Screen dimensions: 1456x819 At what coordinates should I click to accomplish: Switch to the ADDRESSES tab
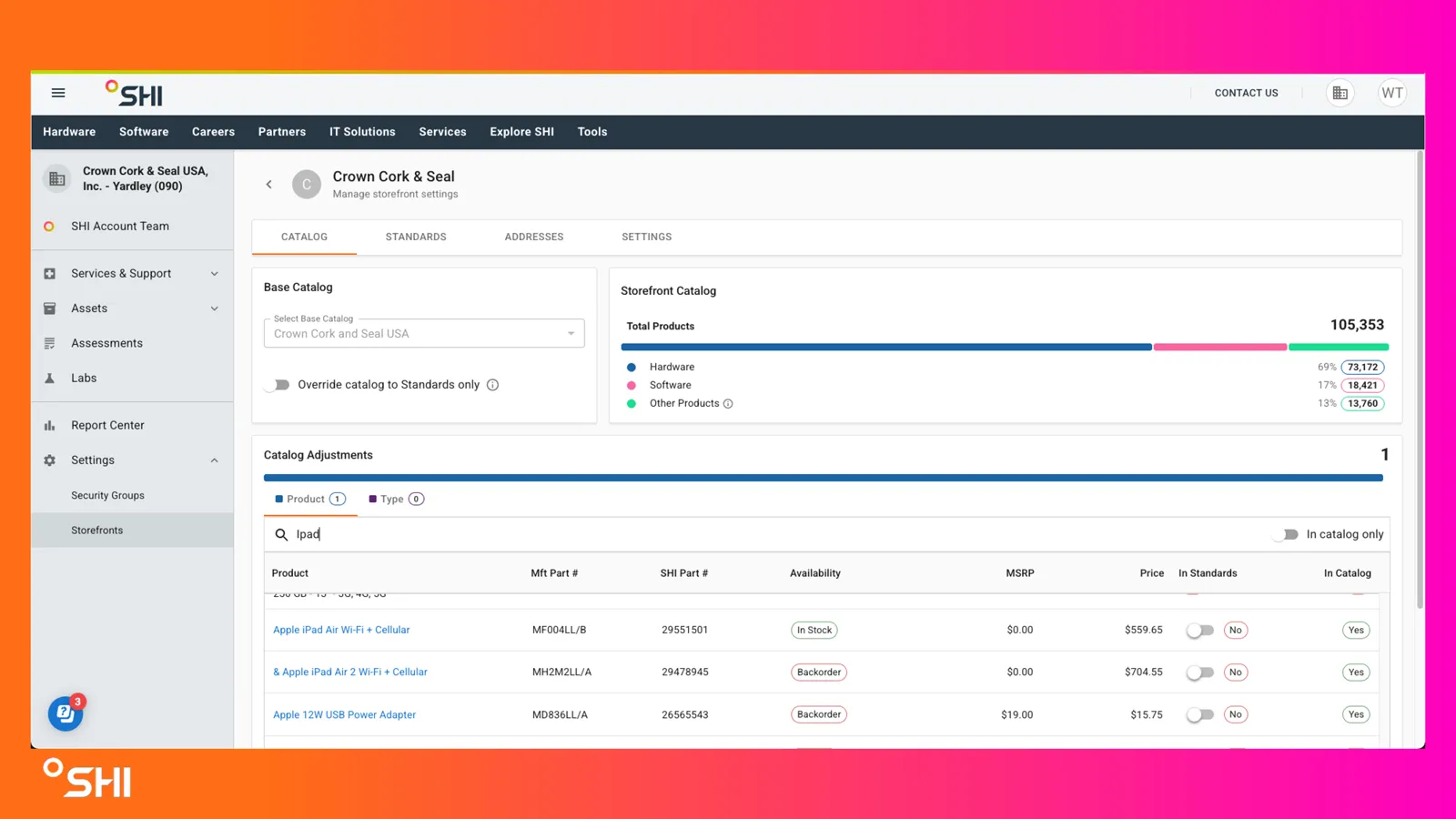coord(534,238)
